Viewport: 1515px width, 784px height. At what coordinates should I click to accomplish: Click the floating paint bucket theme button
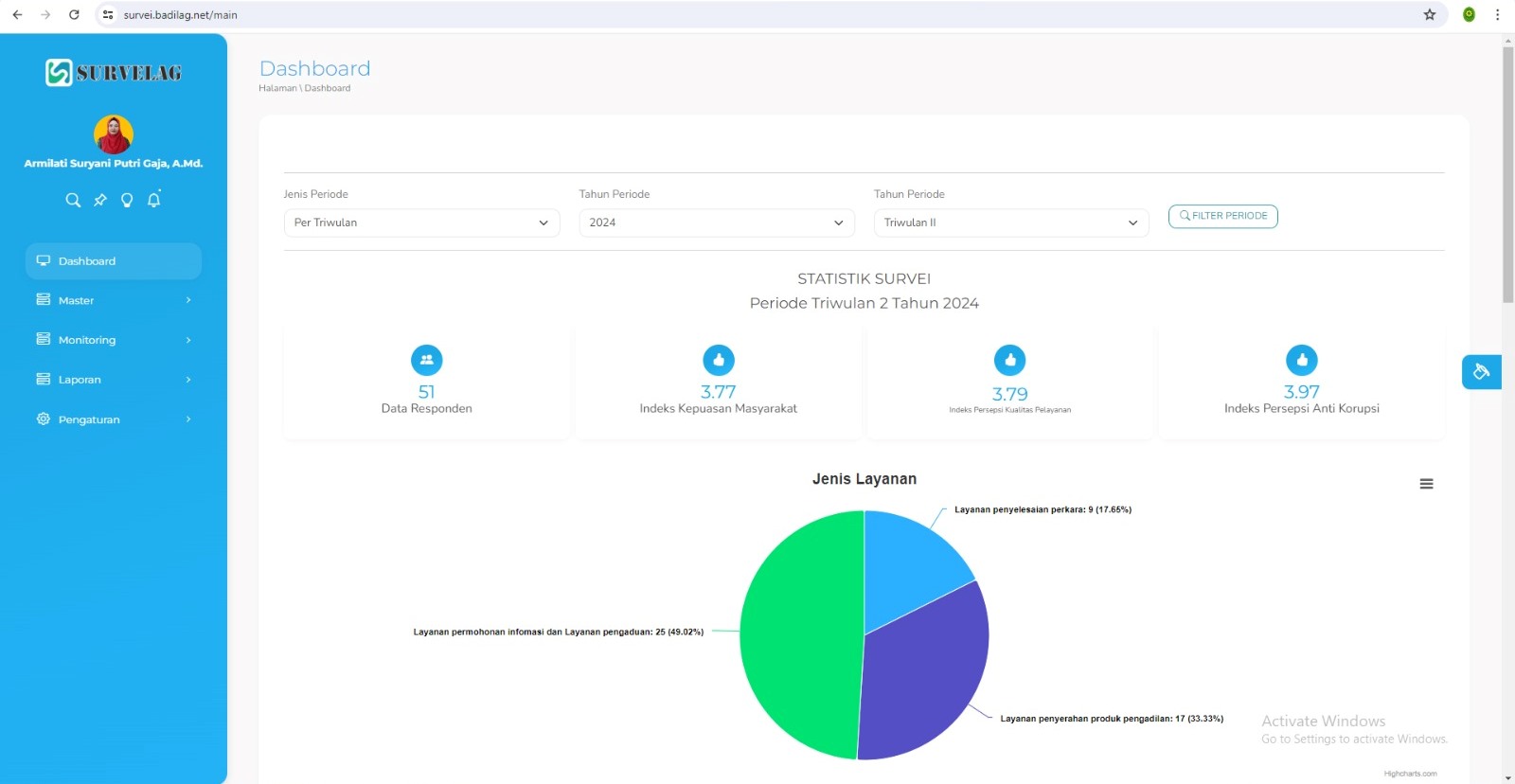click(1481, 372)
